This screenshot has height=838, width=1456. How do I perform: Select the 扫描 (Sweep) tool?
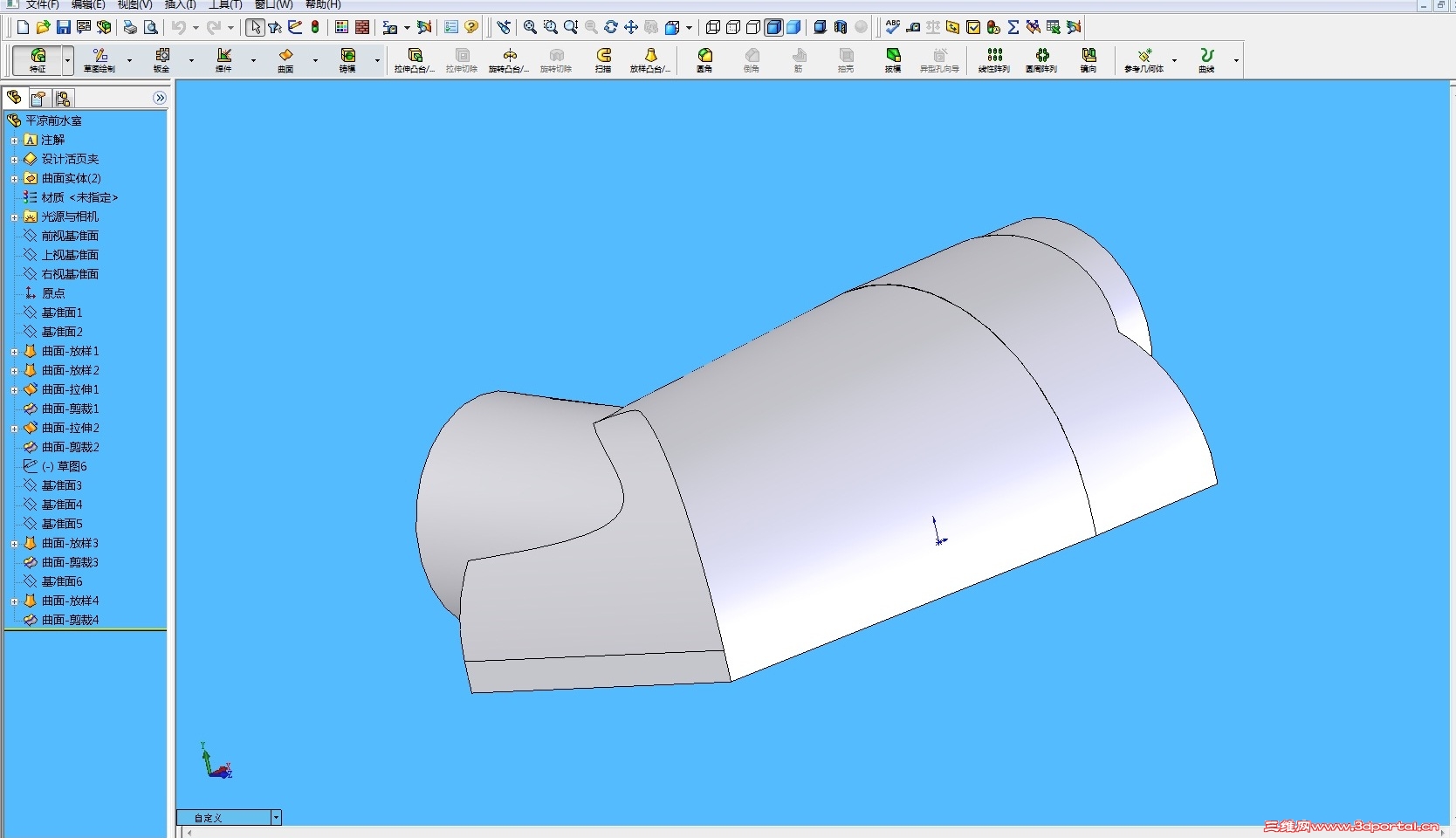603,60
